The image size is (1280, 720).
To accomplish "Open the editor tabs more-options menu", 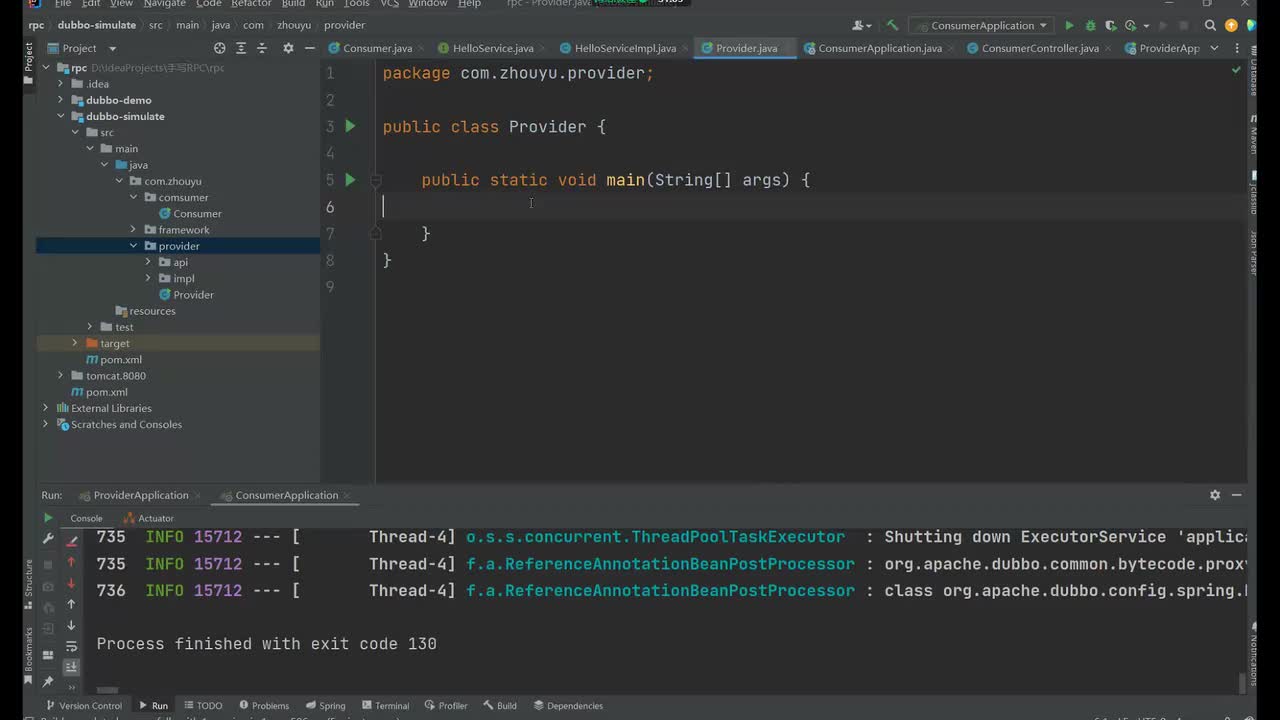I will [1235, 48].
